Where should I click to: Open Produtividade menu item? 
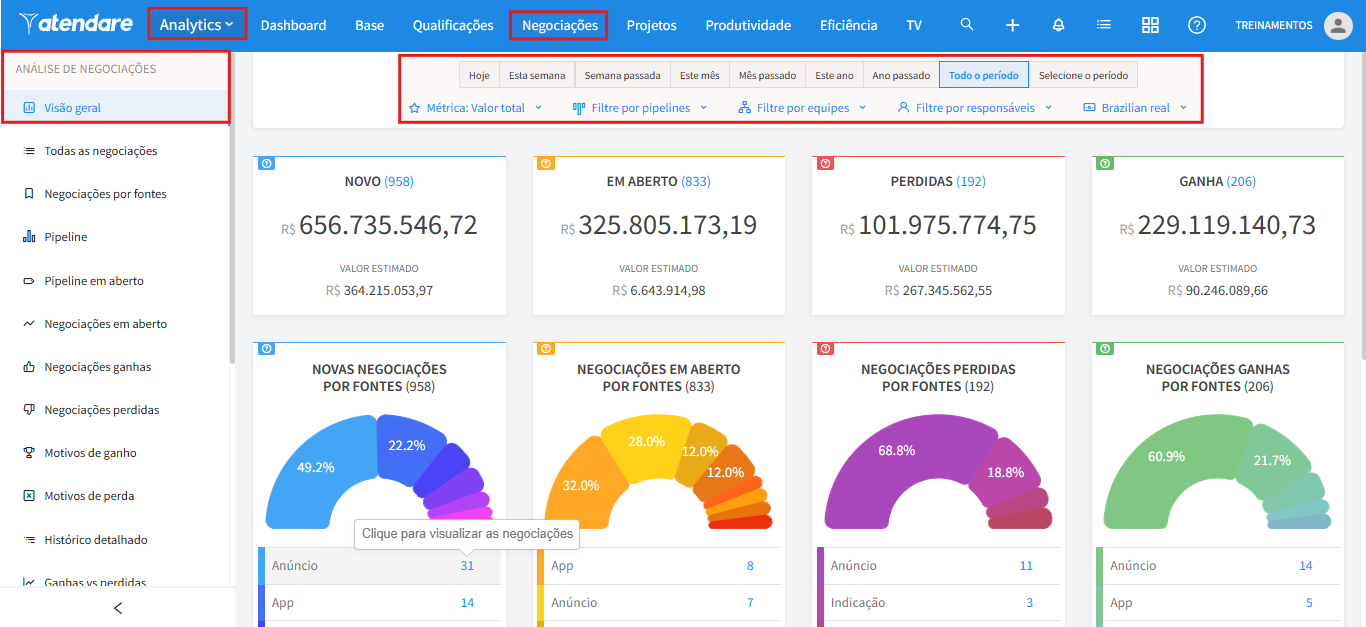[x=748, y=25]
